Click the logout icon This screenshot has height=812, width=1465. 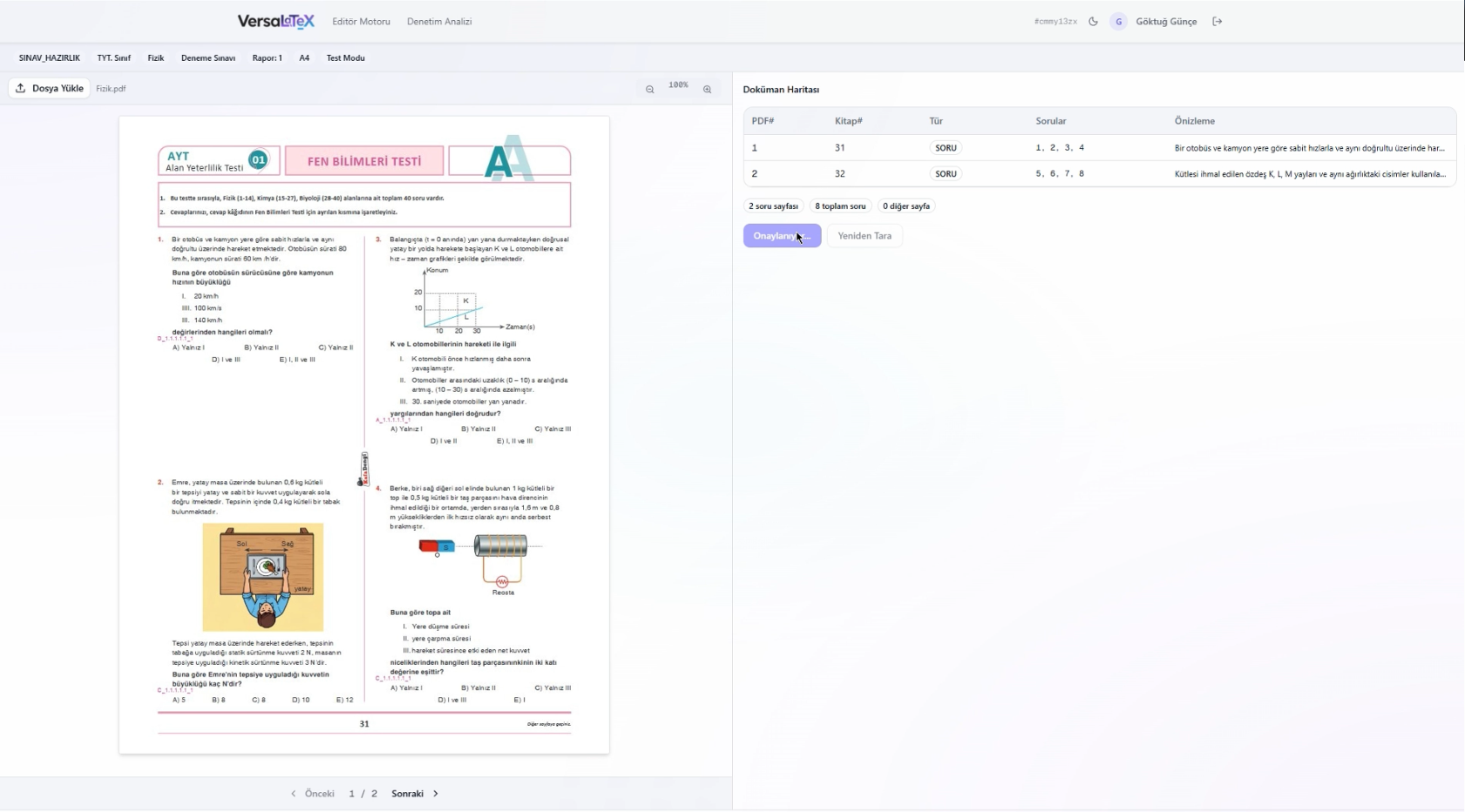coord(1217,22)
